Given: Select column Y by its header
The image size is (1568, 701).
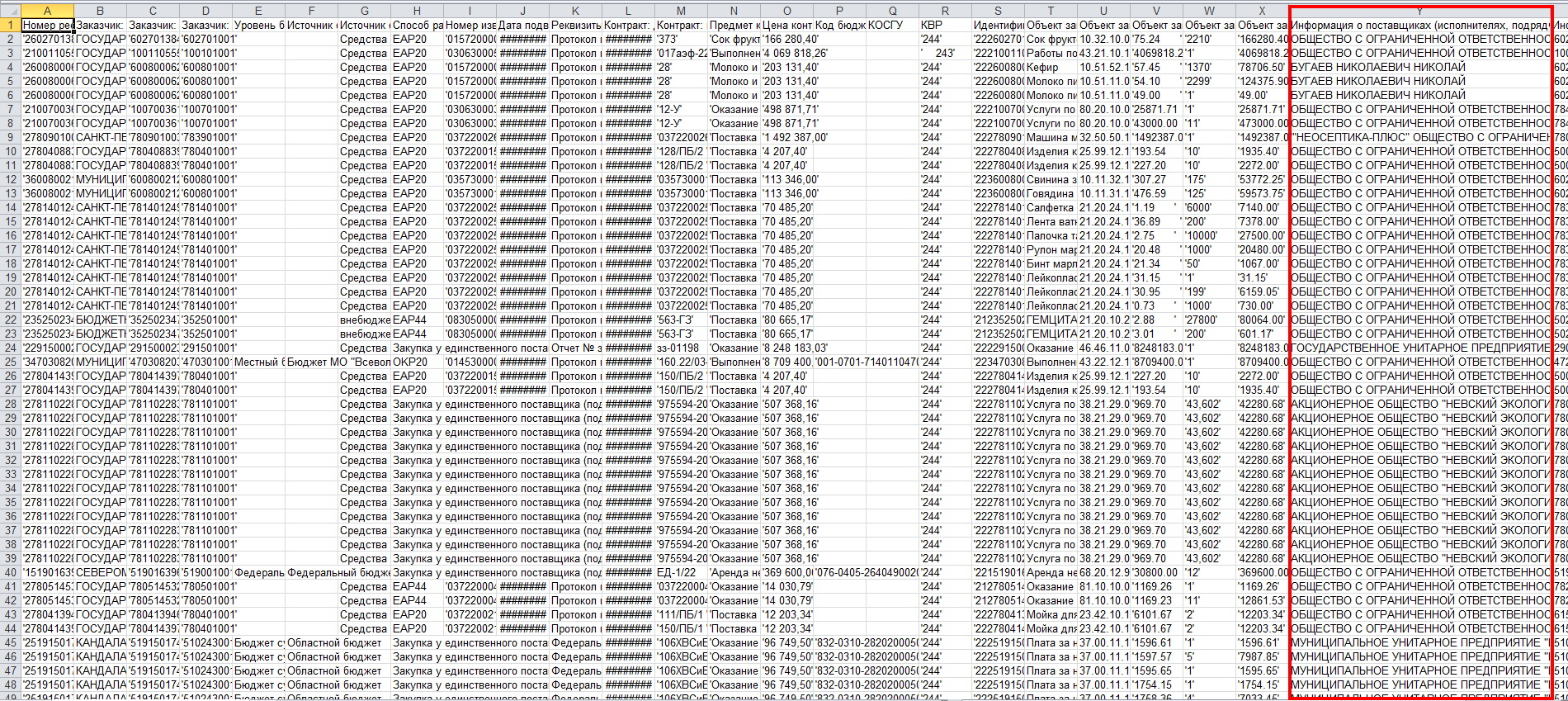Looking at the screenshot, I should [x=1419, y=11].
